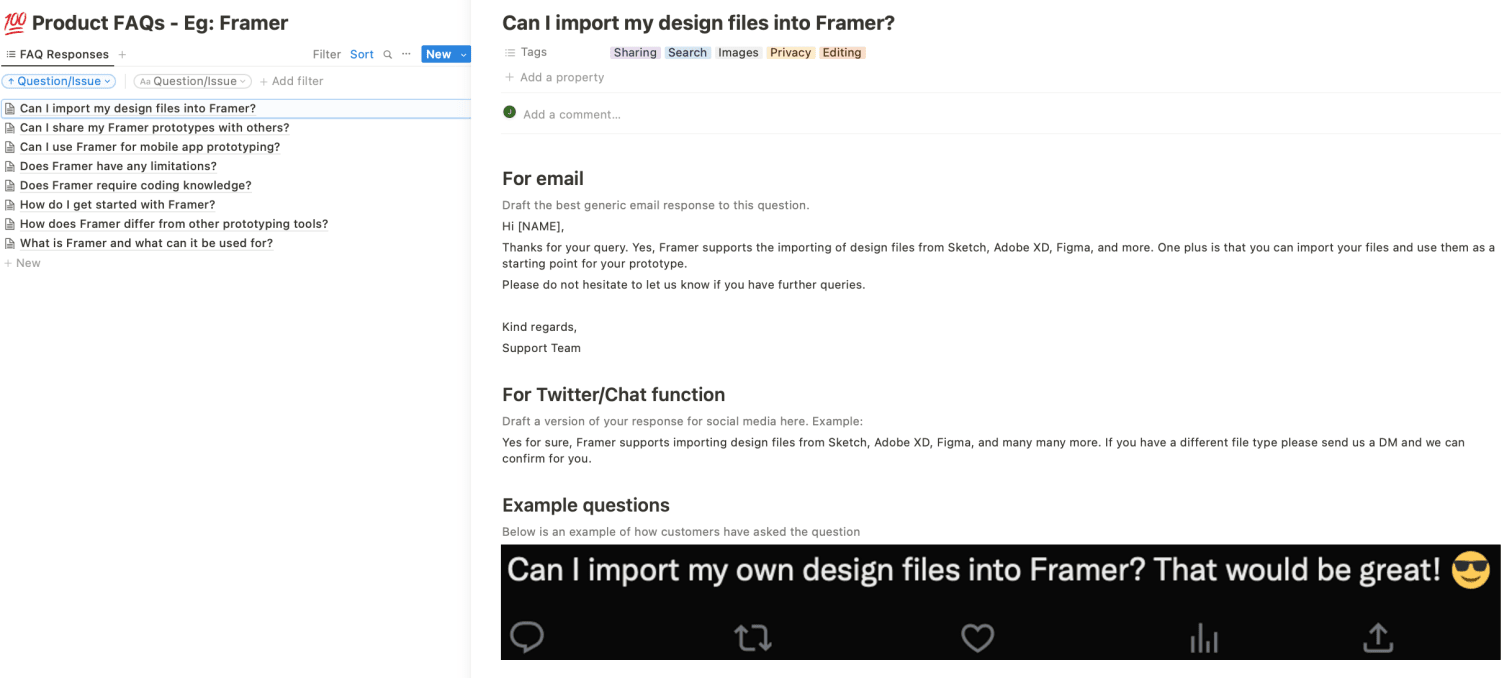Open the Filter menu
The width and height of the screenshot is (1512, 678).
click(x=326, y=54)
